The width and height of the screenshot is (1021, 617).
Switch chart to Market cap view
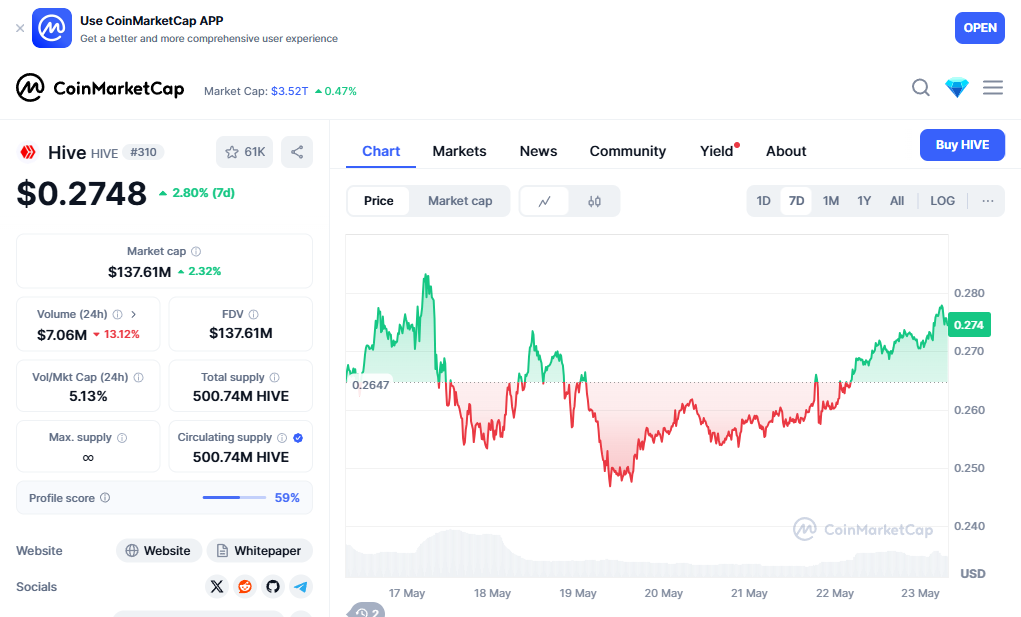tap(460, 201)
